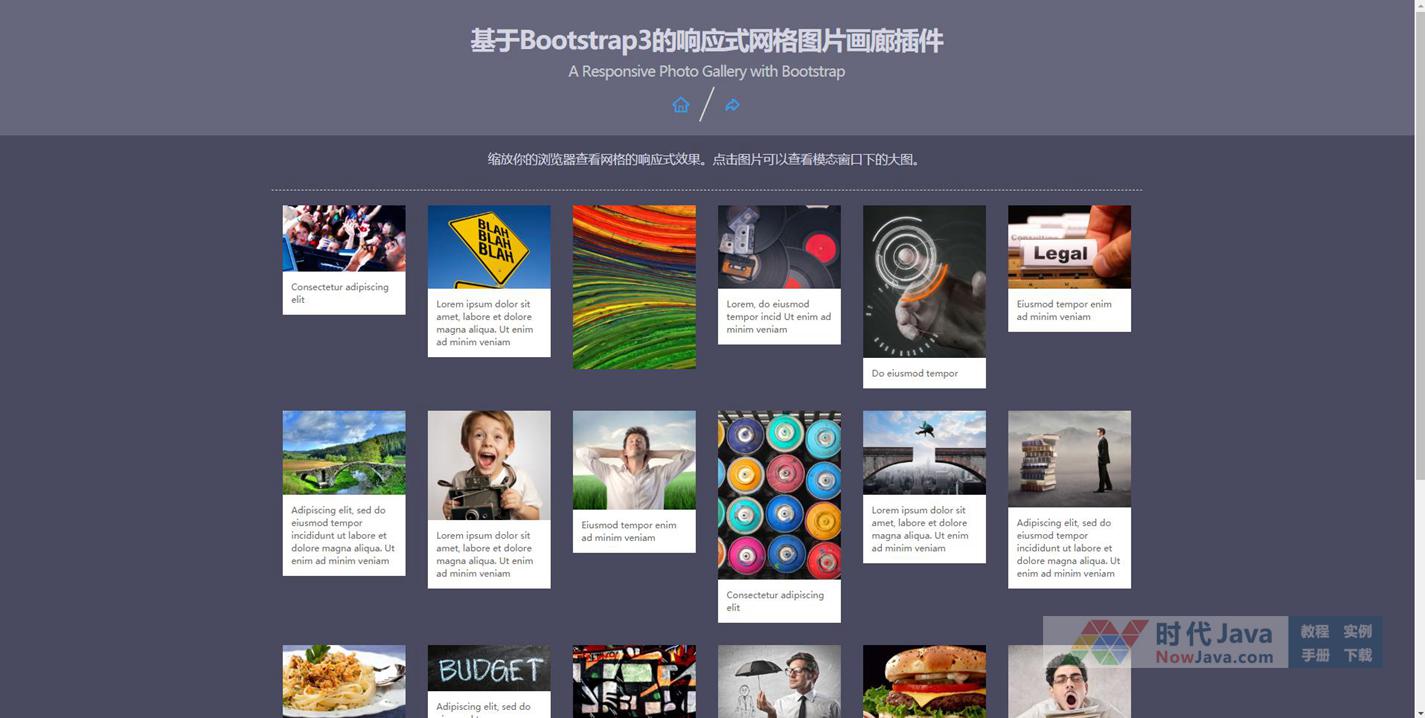The height and width of the screenshot is (718, 1425).
Task: Open the man facing stacked books photo
Action: (1069, 458)
